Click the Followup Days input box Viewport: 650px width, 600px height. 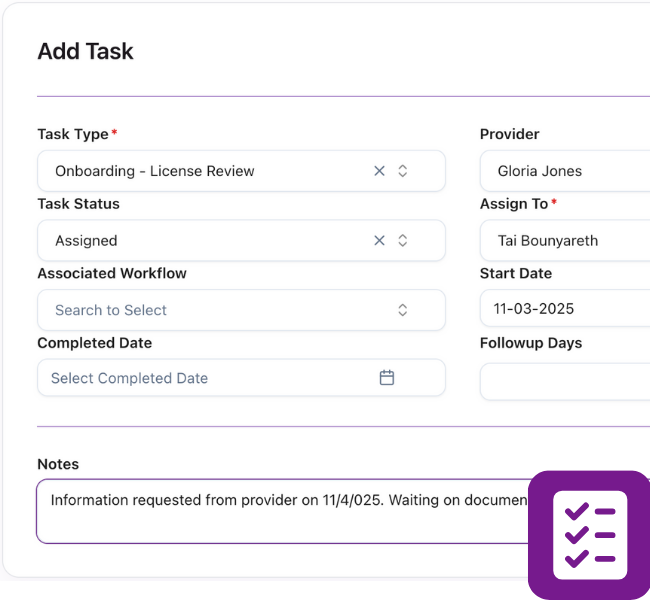click(565, 381)
